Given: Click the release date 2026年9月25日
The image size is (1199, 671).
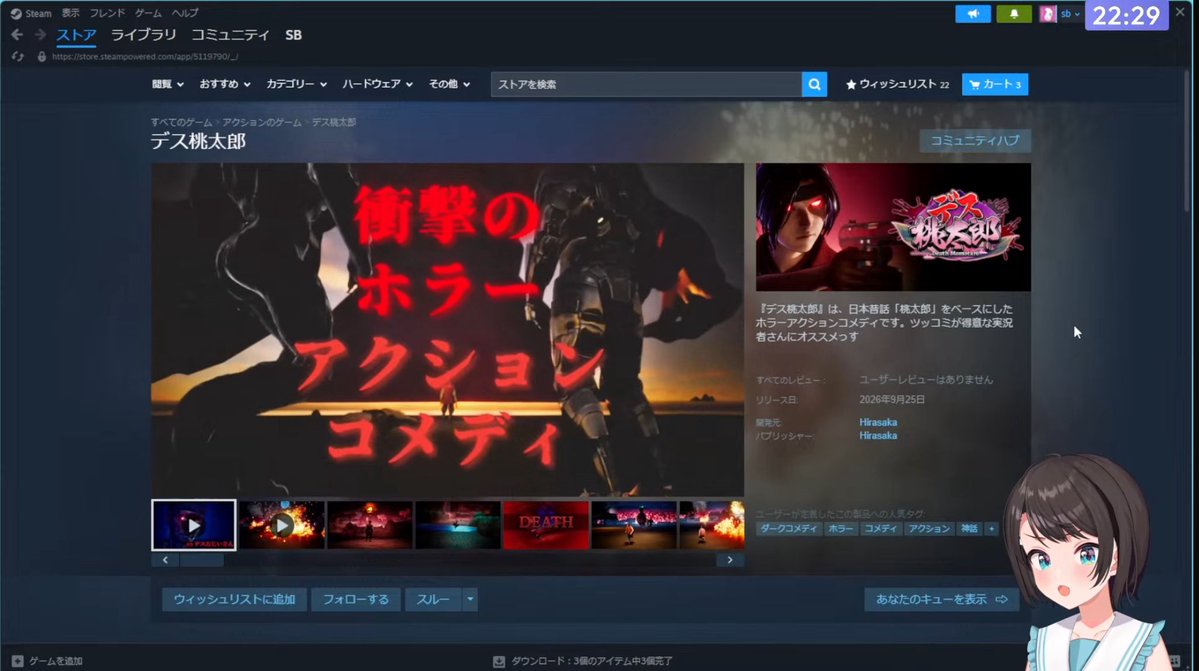Looking at the screenshot, I should (x=892, y=400).
